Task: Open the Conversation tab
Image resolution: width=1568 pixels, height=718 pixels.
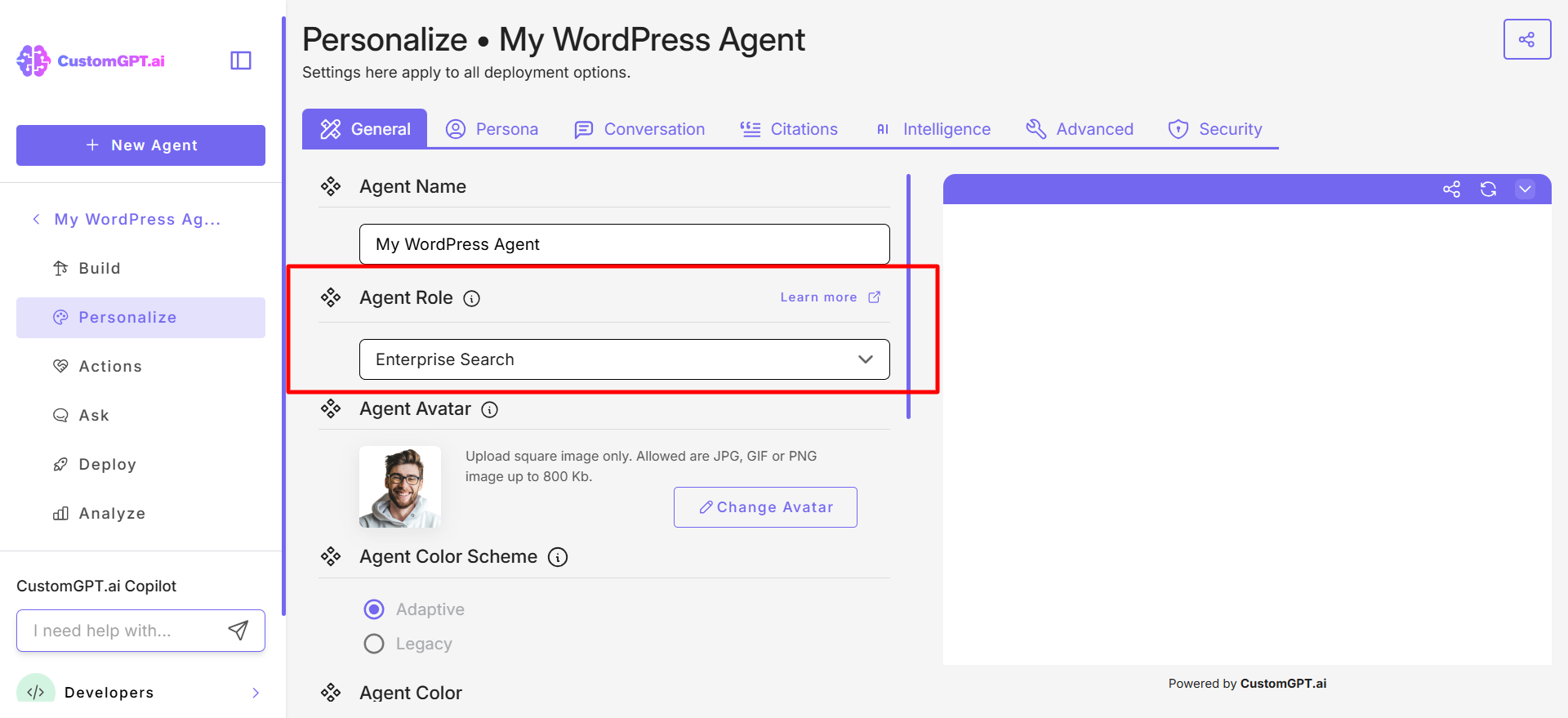Action: pyautogui.click(x=639, y=129)
